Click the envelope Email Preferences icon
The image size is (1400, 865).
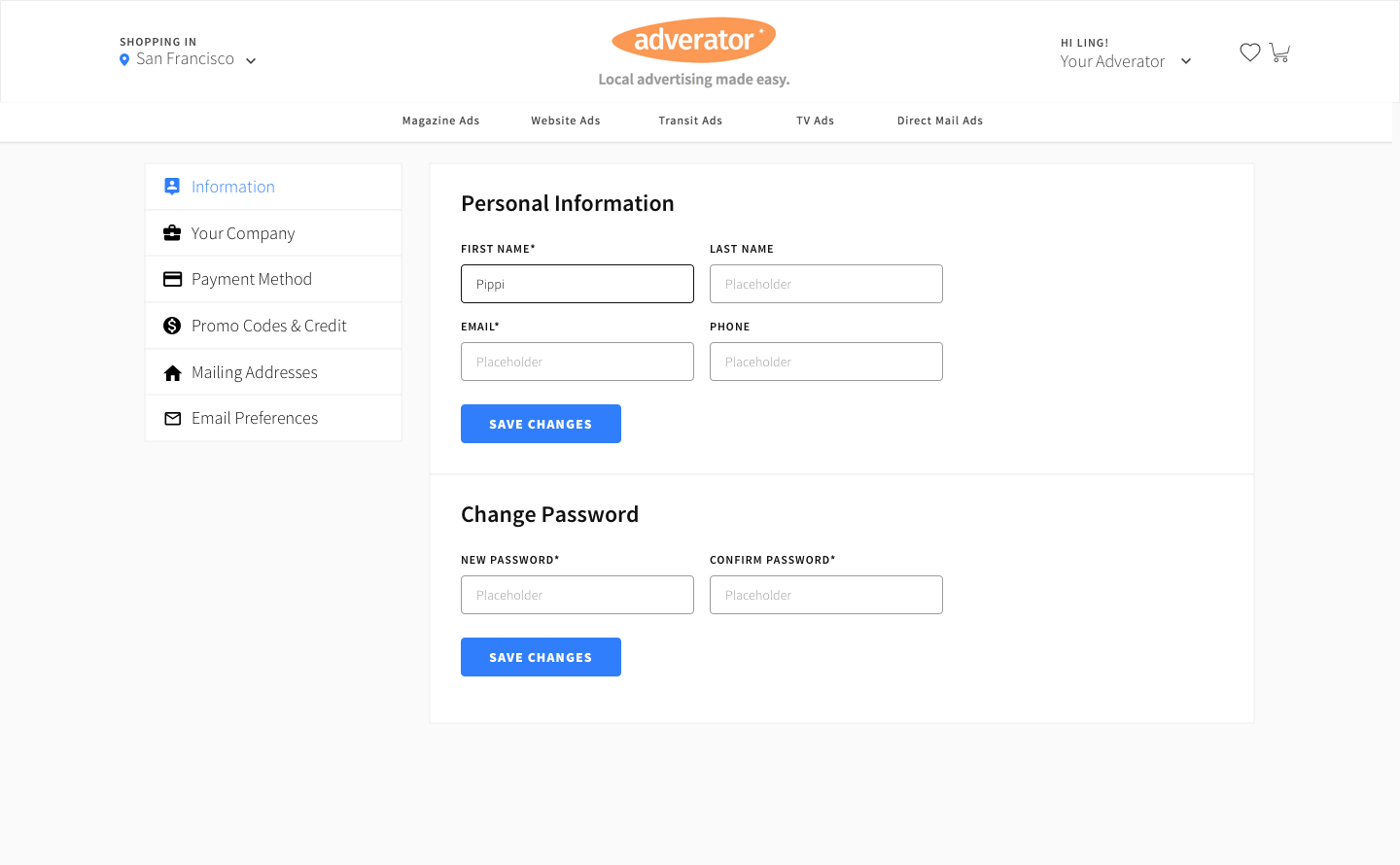[x=172, y=419]
